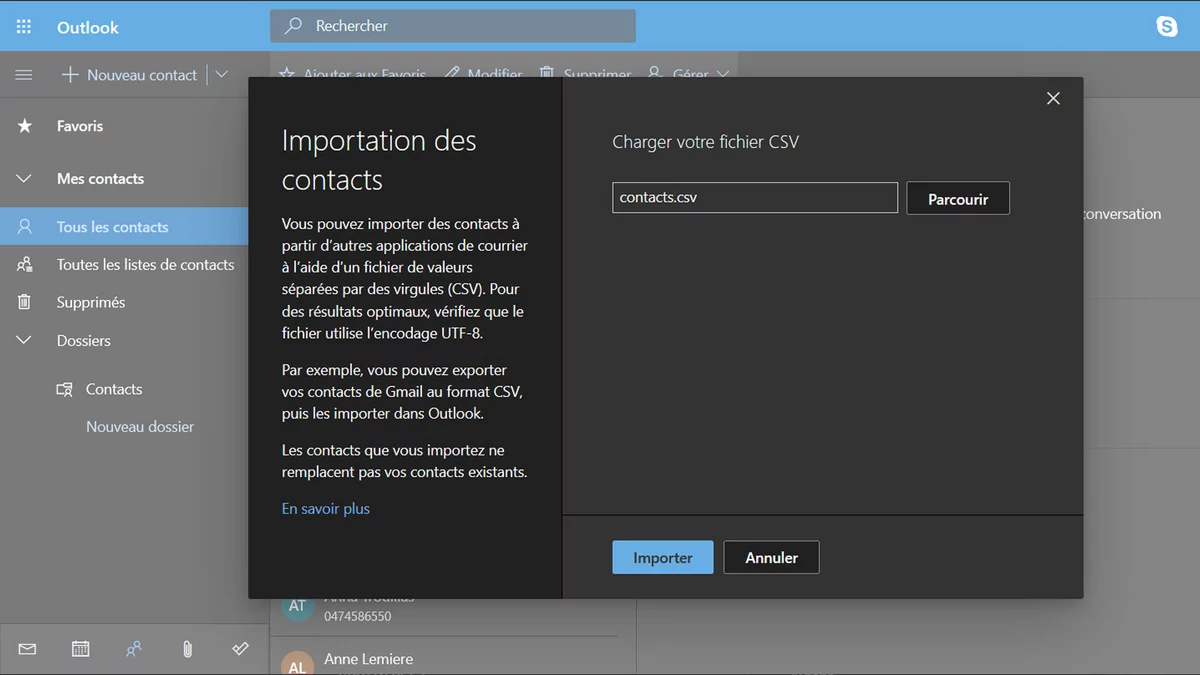Click the contacts.csv file path field
The image size is (1200, 675).
tap(754, 198)
